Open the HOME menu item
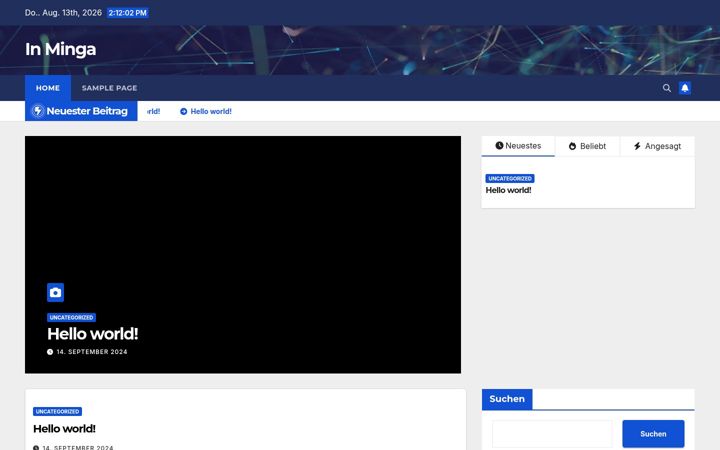This screenshot has width=720, height=450. (x=48, y=88)
